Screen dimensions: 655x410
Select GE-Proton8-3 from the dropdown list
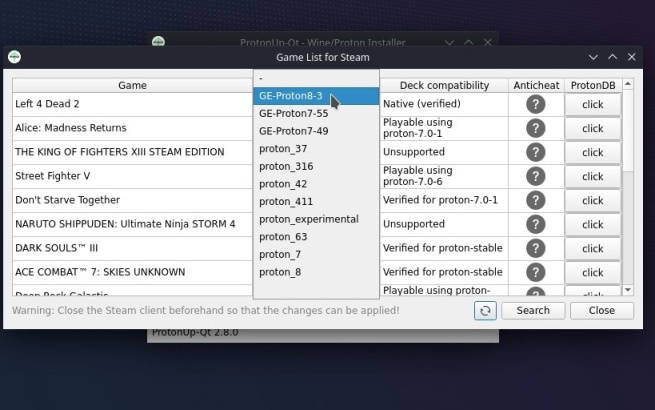pos(316,96)
